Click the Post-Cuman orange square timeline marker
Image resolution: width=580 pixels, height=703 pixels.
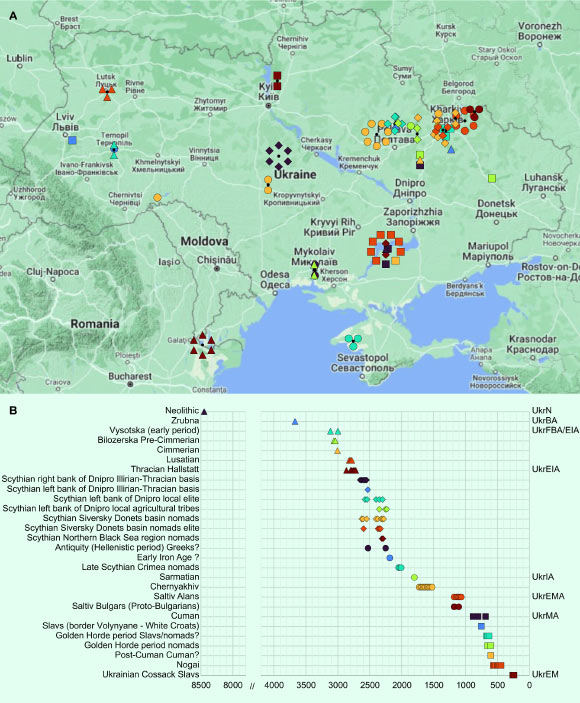click(x=490, y=655)
